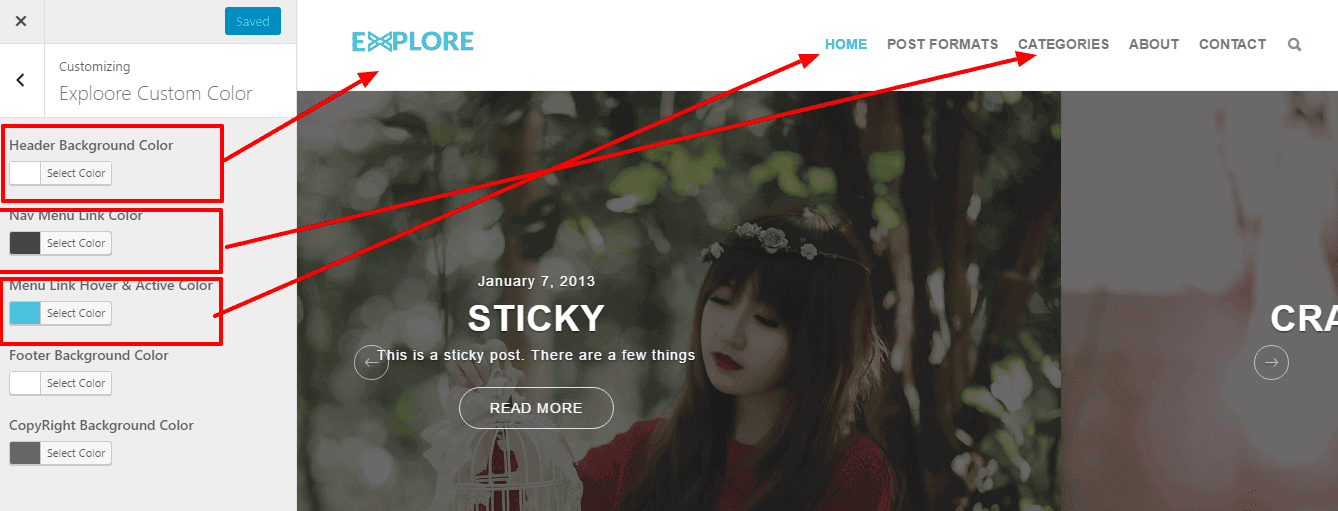This screenshot has height=511, width=1338.
Task: Click the STICKY post title
Action: (x=536, y=318)
